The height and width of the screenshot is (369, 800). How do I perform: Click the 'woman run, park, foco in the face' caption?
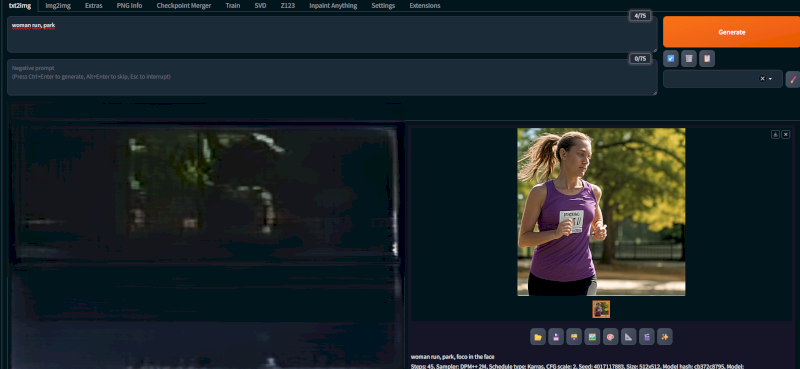[453, 357]
